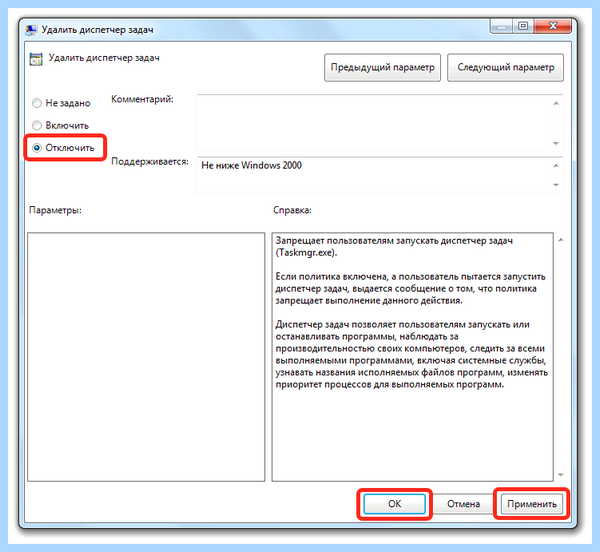Screen dimensions: 600x552
Task: Click the "Не ниже Windows 2000" text
Action: click(x=251, y=165)
